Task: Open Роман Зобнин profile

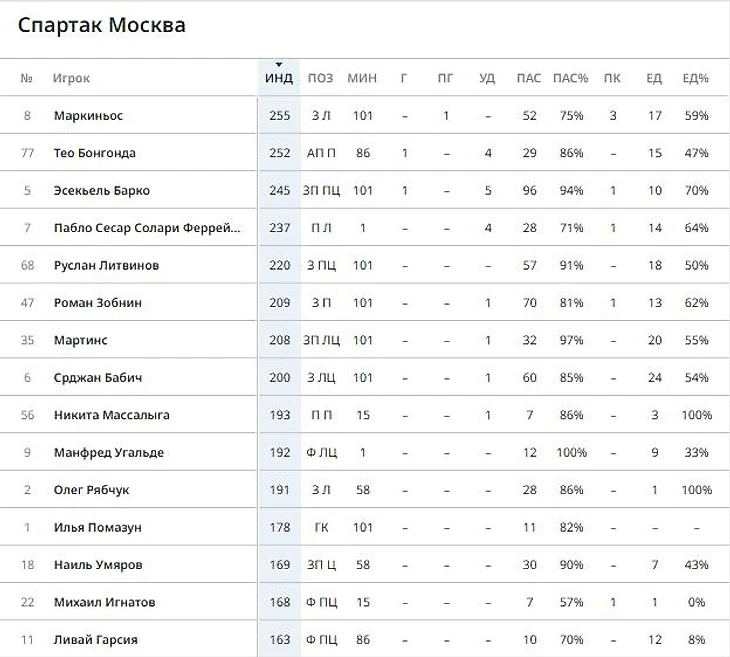Action: tap(98, 303)
